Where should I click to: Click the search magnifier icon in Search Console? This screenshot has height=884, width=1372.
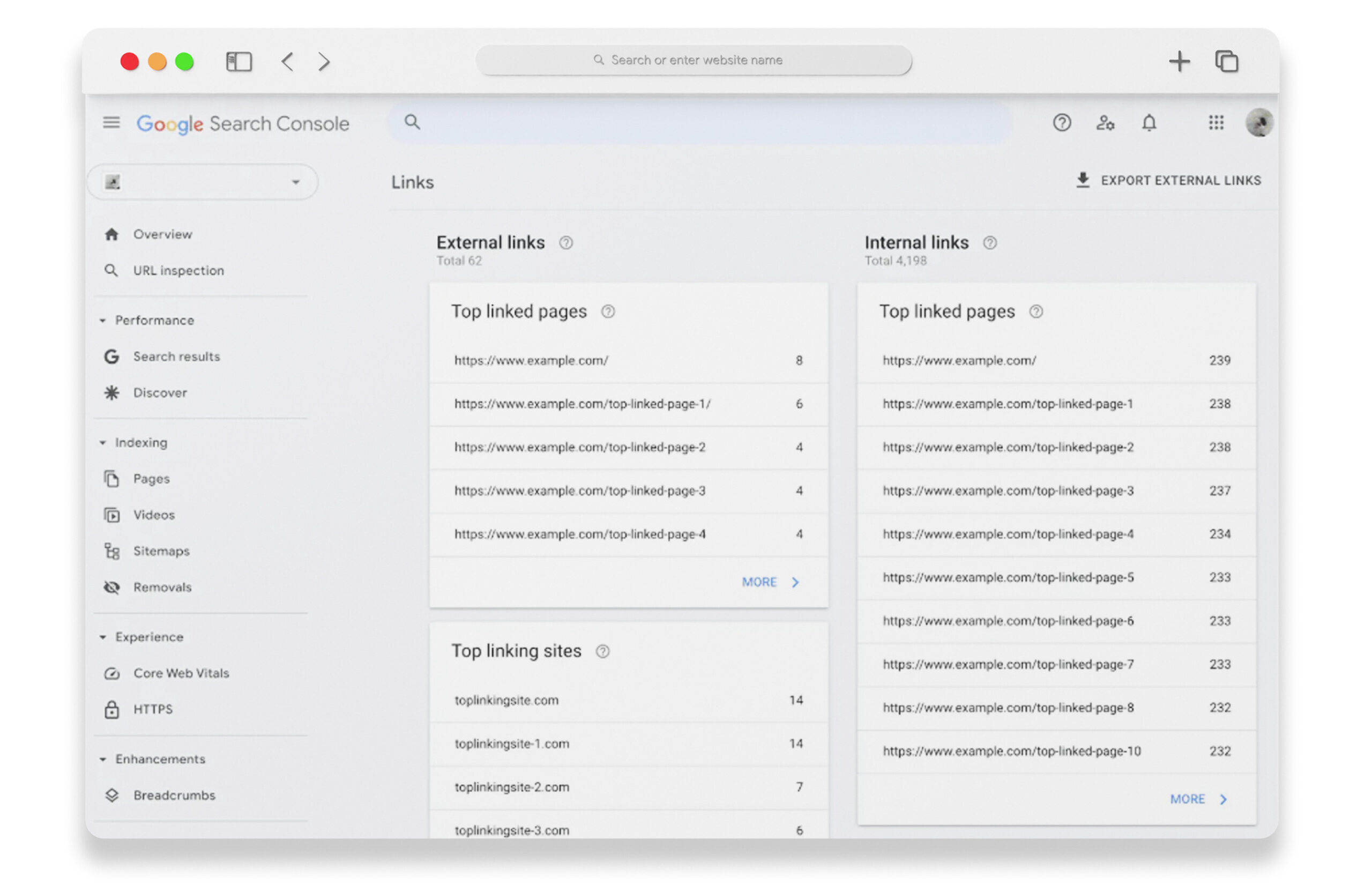(412, 122)
